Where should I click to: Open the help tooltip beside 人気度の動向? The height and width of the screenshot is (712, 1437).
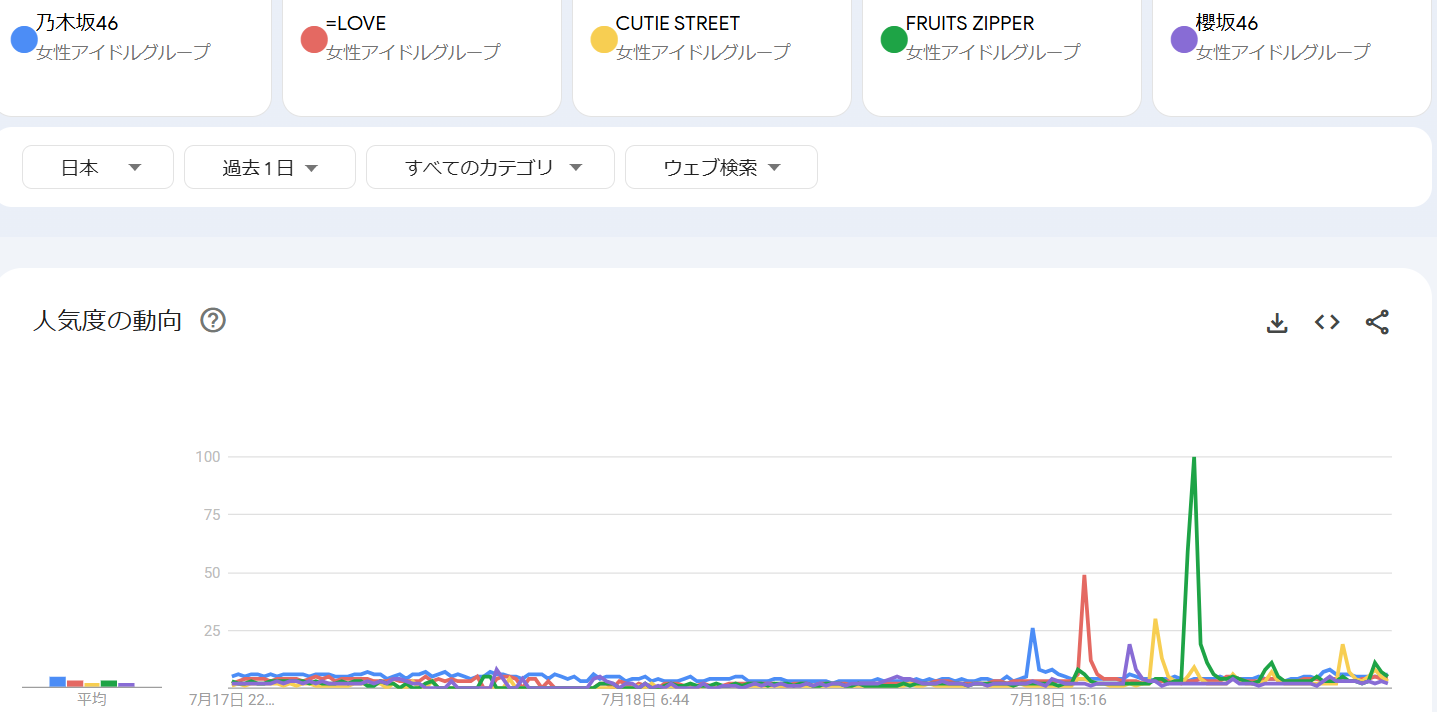[213, 320]
